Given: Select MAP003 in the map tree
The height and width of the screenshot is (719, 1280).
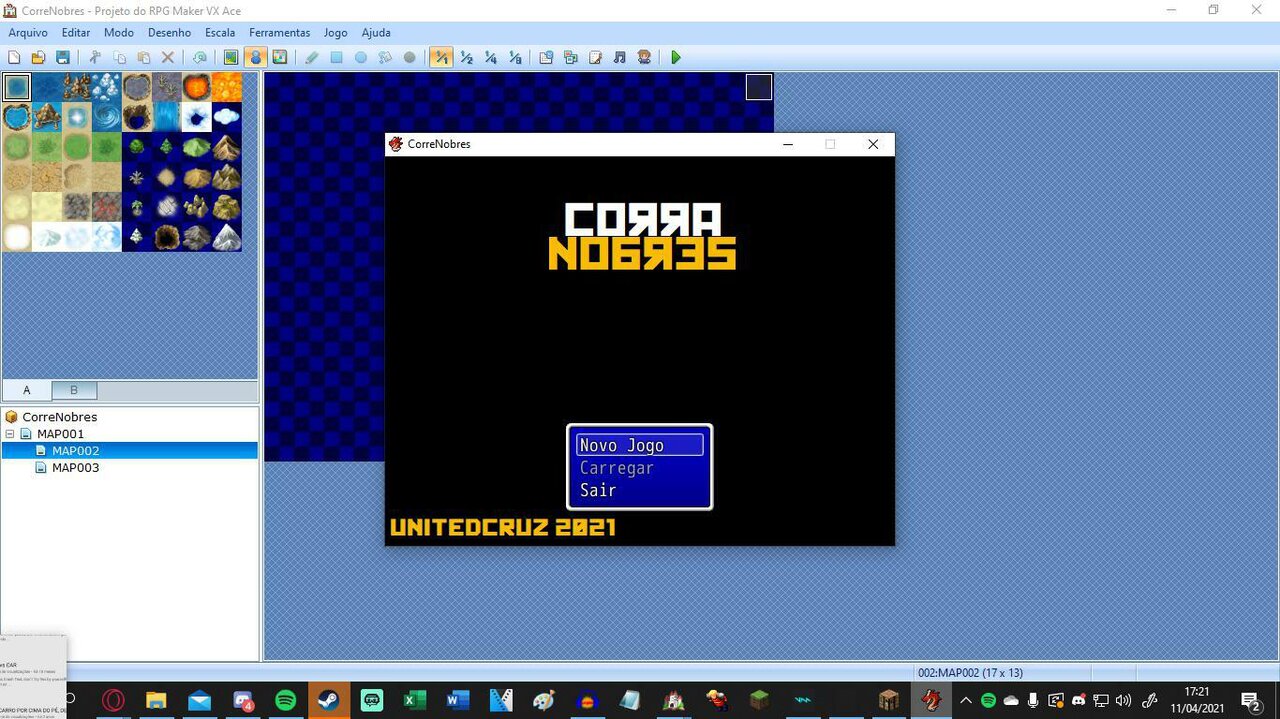Looking at the screenshot, I should pos(75,468).
